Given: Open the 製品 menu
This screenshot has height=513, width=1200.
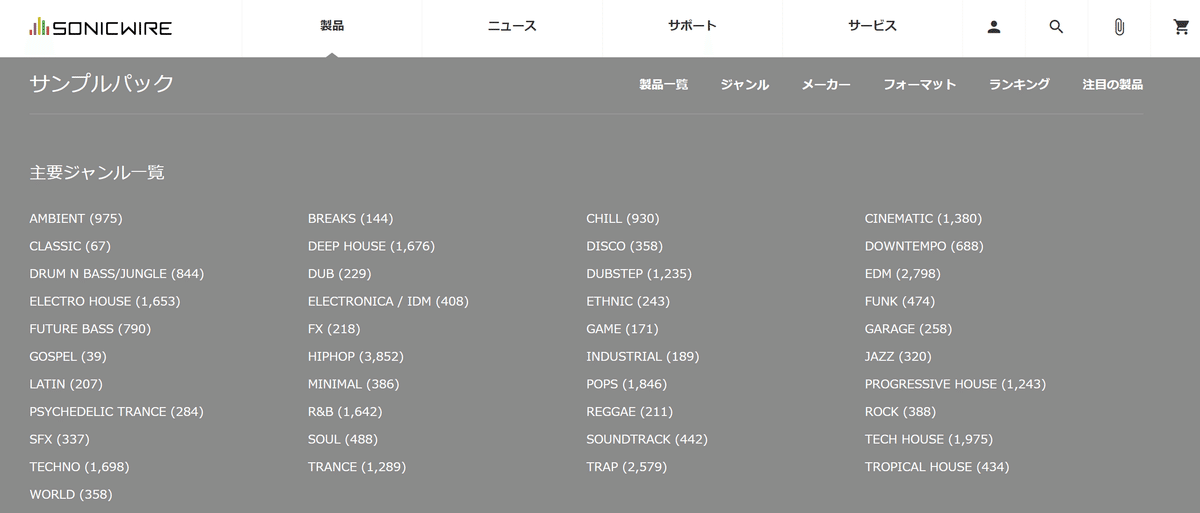Looking at the screenshot, I should [332, 26].
